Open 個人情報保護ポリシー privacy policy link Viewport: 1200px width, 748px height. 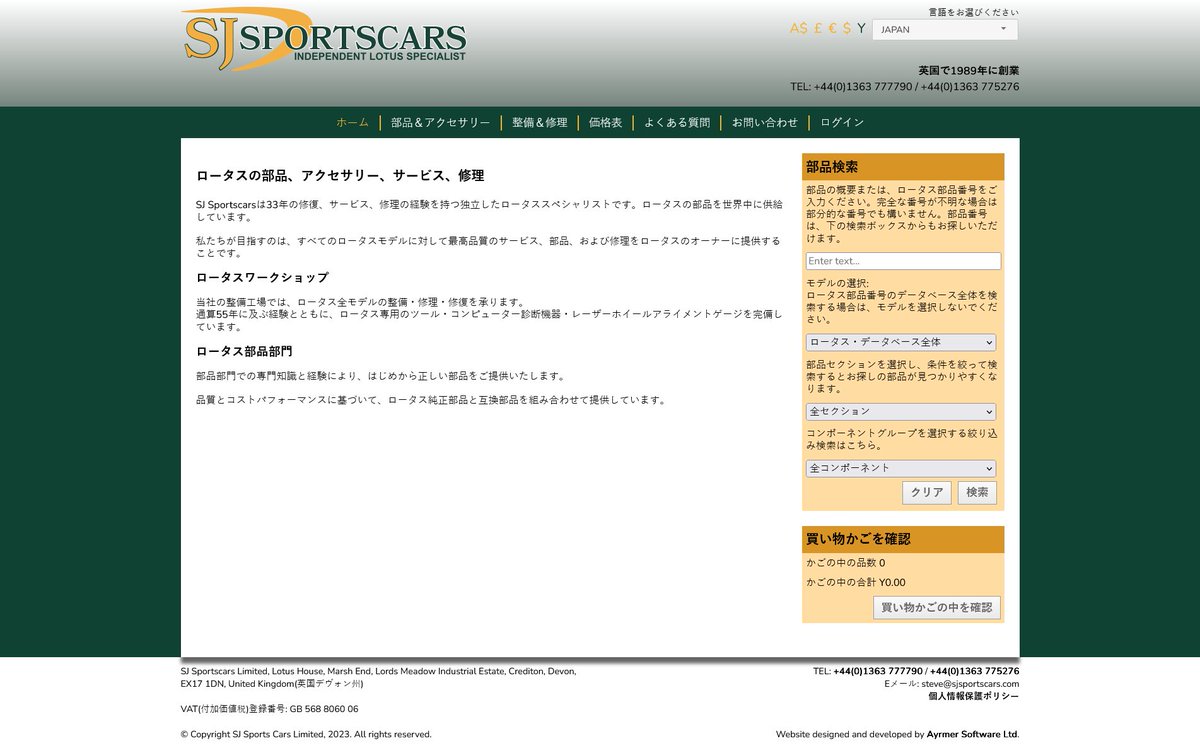(974, 696)
